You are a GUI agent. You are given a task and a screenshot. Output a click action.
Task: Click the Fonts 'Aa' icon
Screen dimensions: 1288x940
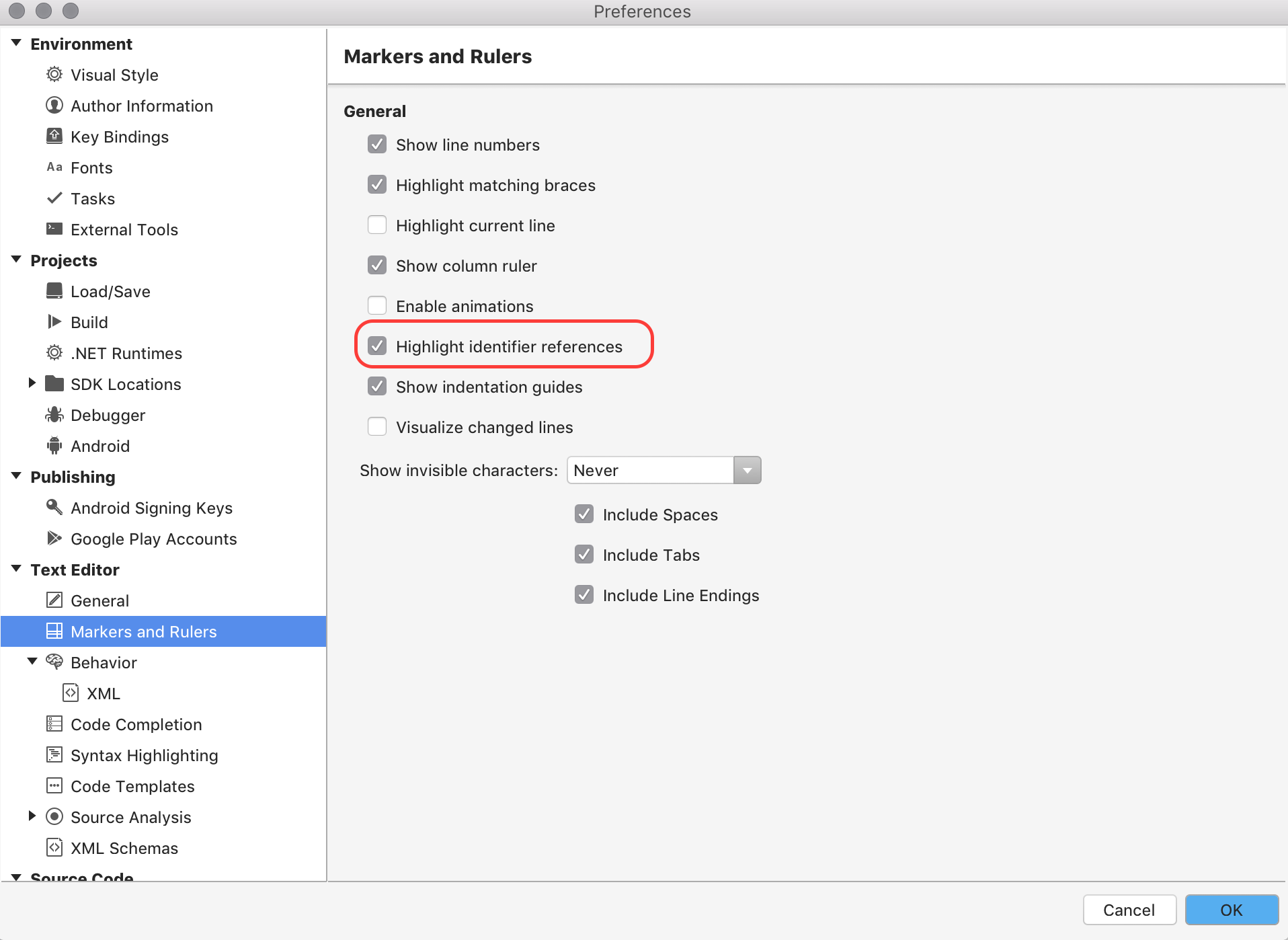pyautogui.click(x=54, y=167)
